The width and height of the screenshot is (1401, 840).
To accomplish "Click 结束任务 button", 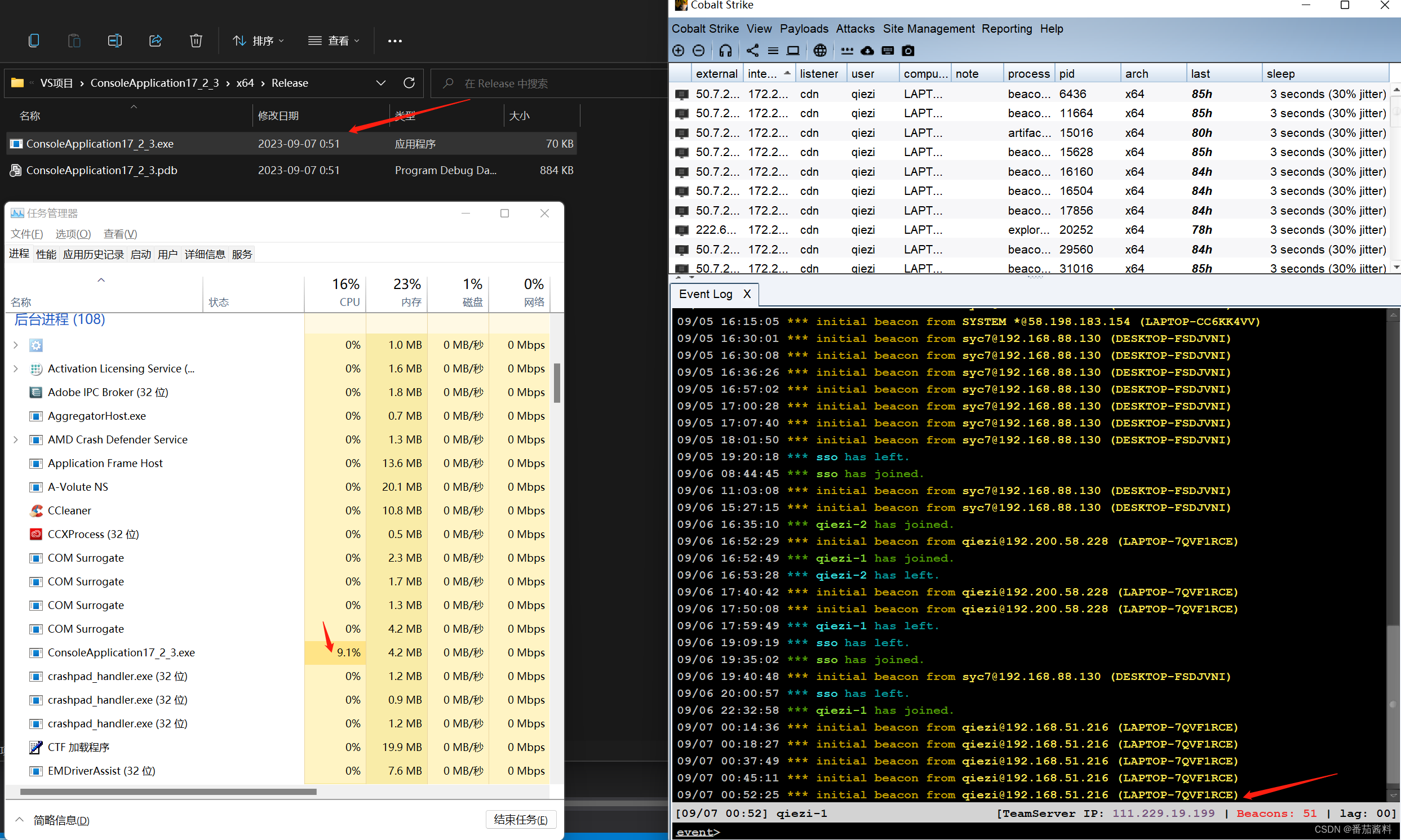I will [521, 820].
